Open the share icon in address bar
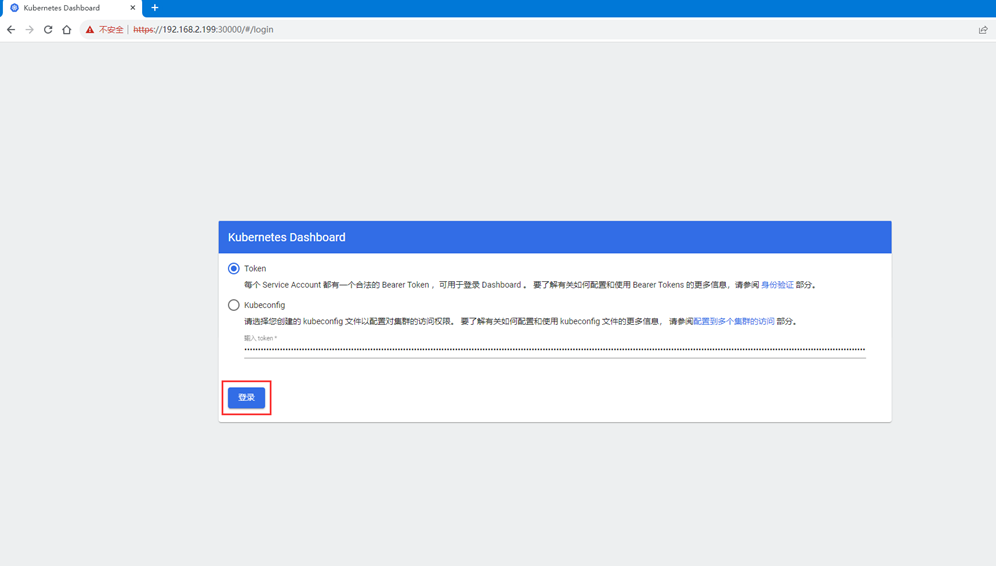 click(x=983, y=30)
